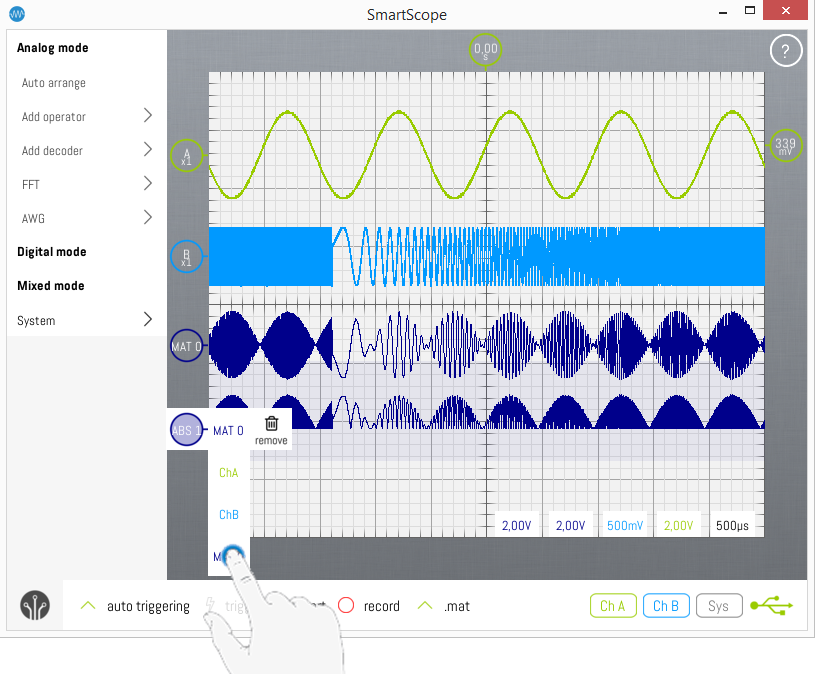The width and height of the screenshot is (815, 674).
Task: Toggle Ch B channel visibility
Action: click(666, 606)
